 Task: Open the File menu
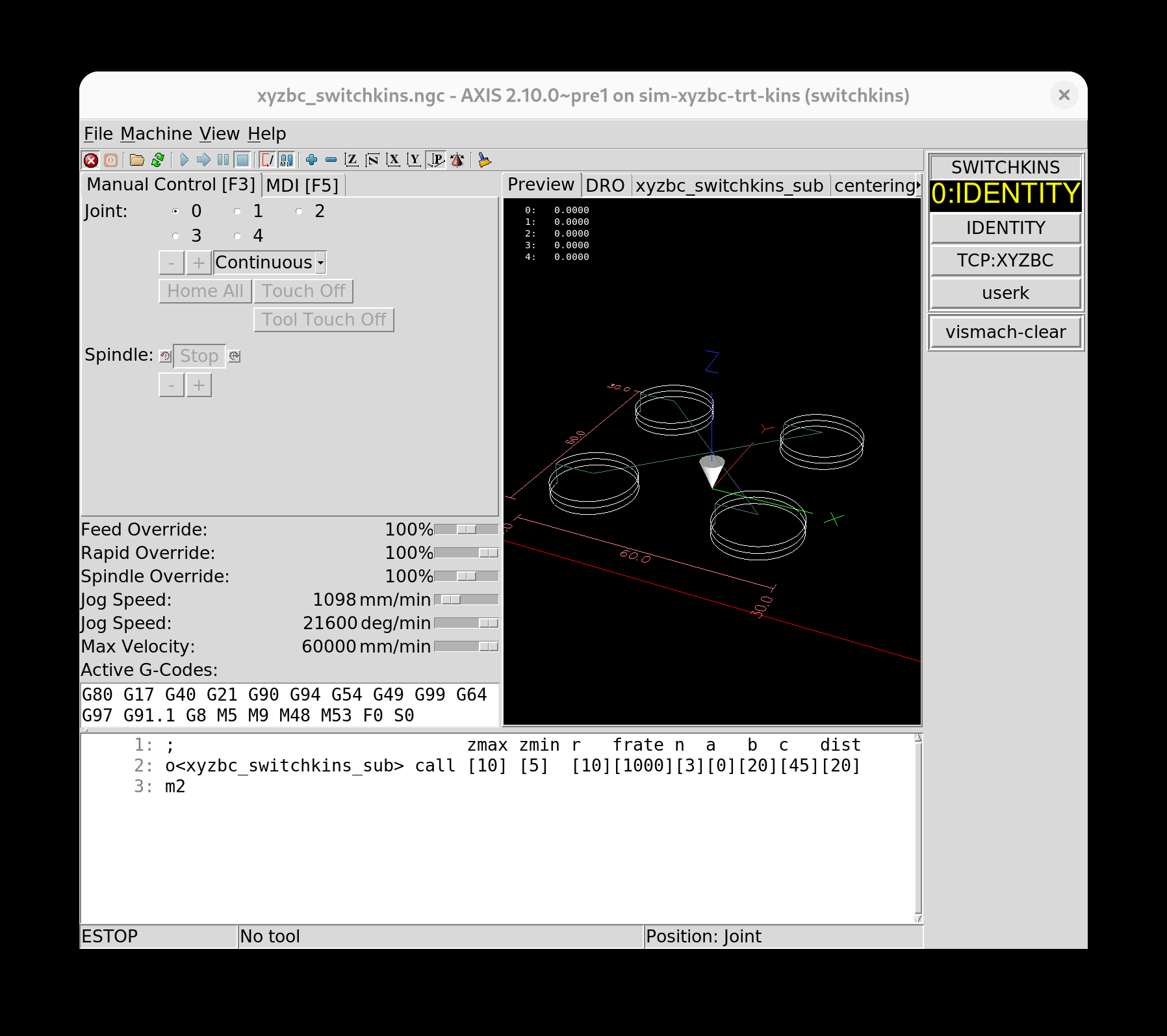[98, 134]
